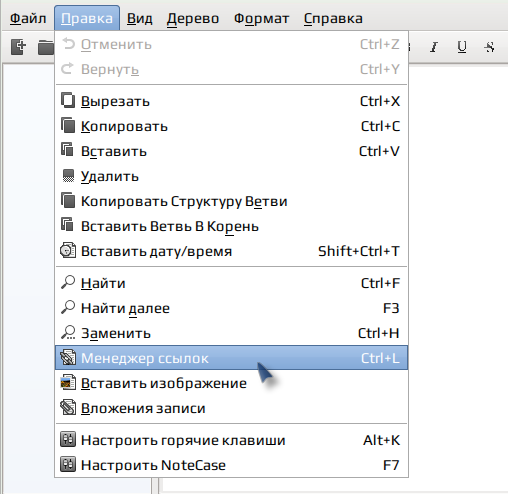Choose Копировать menu entry
This screenshot has height=494, width=508.
coord(231,126)
